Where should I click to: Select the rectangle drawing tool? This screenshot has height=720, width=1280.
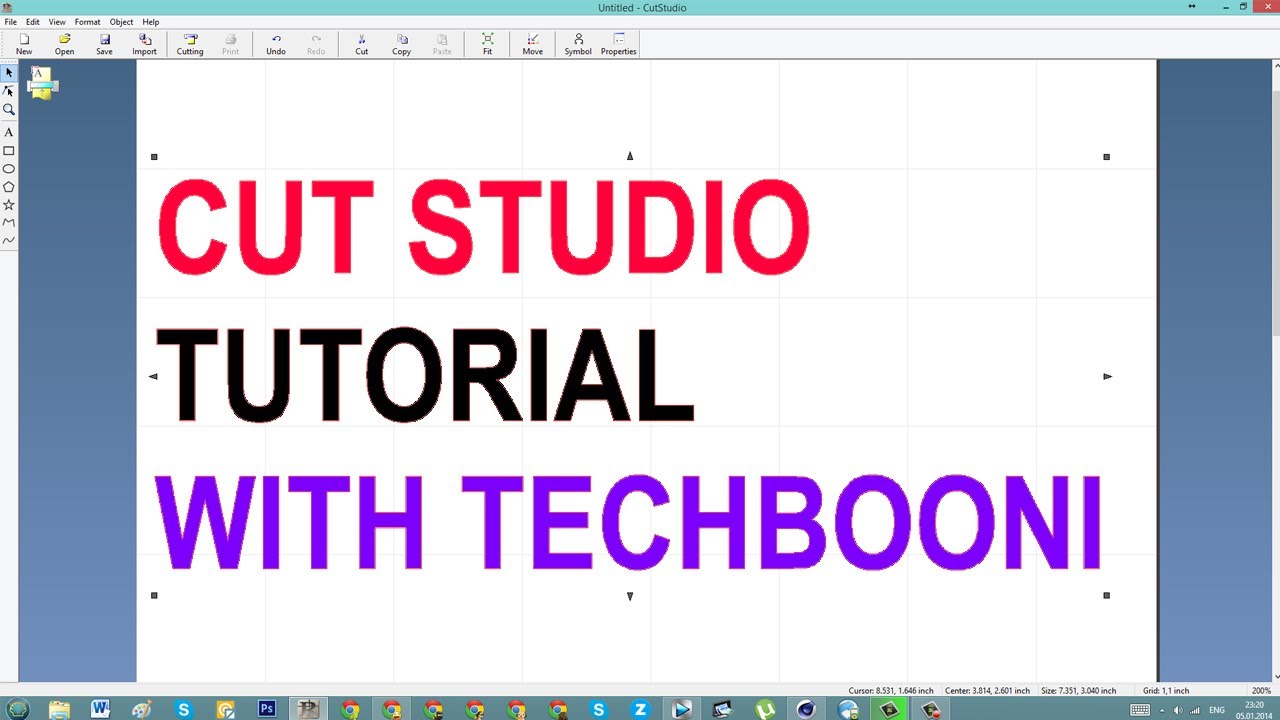pyautogui.click(x=9, y=150)
